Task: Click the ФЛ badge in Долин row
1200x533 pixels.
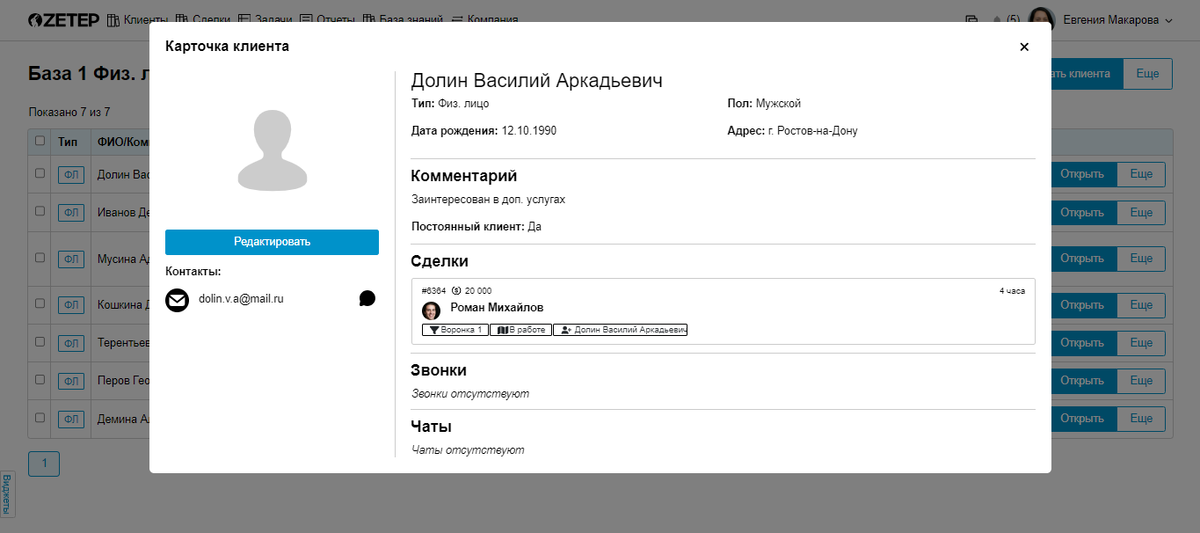Action: pyautogui.click(x=70, y=175)
